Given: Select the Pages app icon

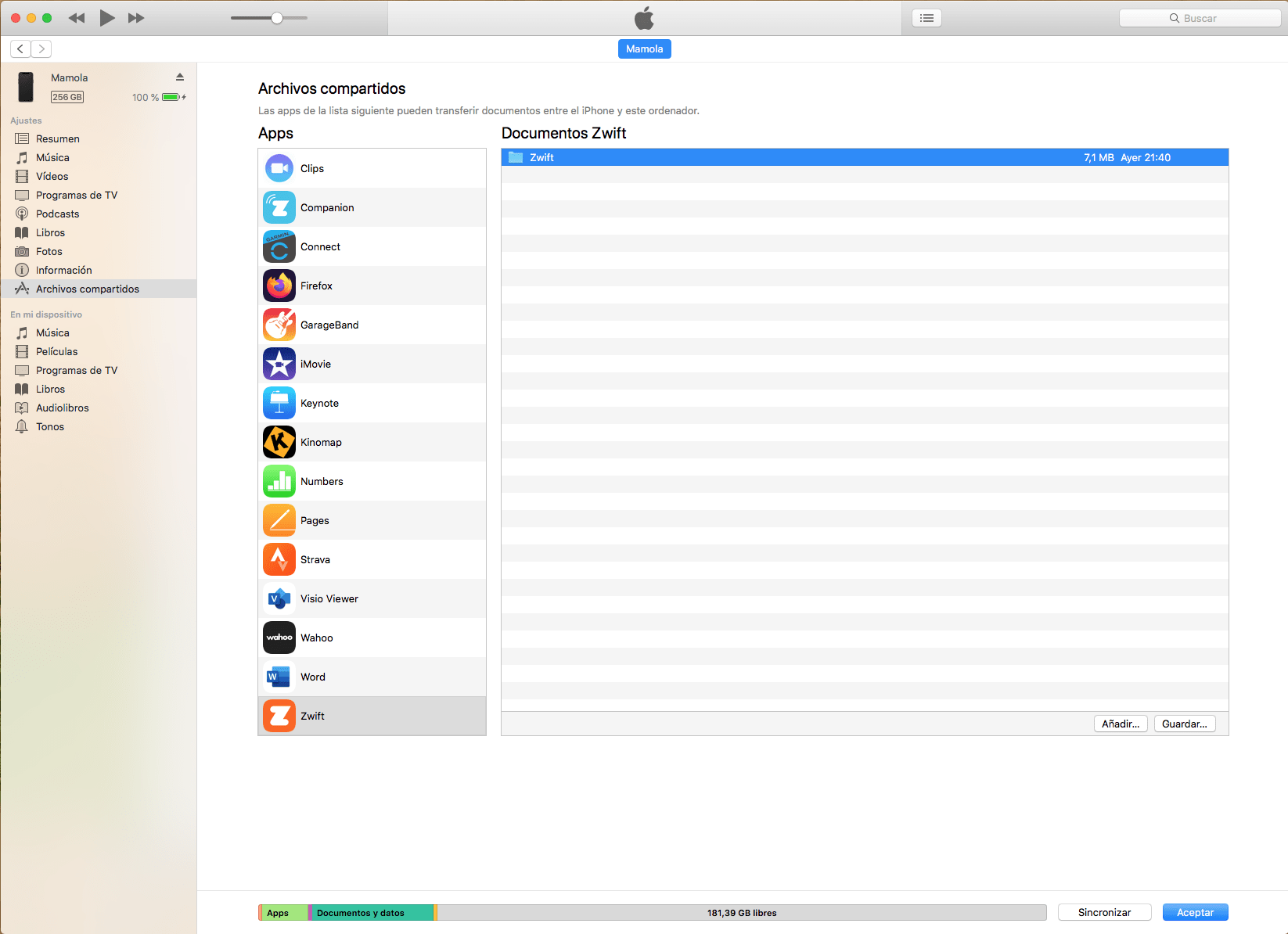Looking at the screenshot, I should point(279,520).
